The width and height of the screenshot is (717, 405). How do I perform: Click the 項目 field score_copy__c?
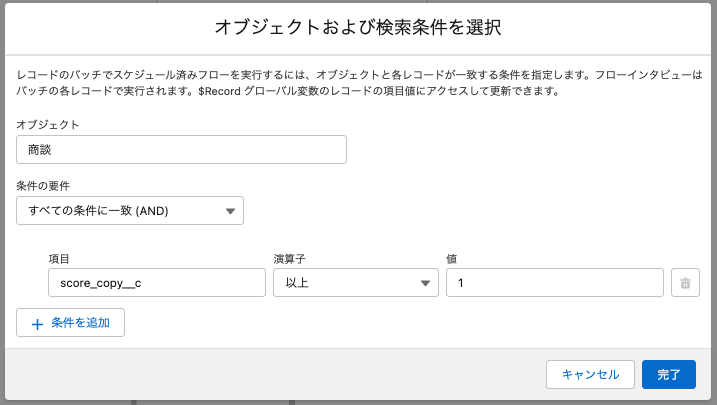(x=157, y=283)
